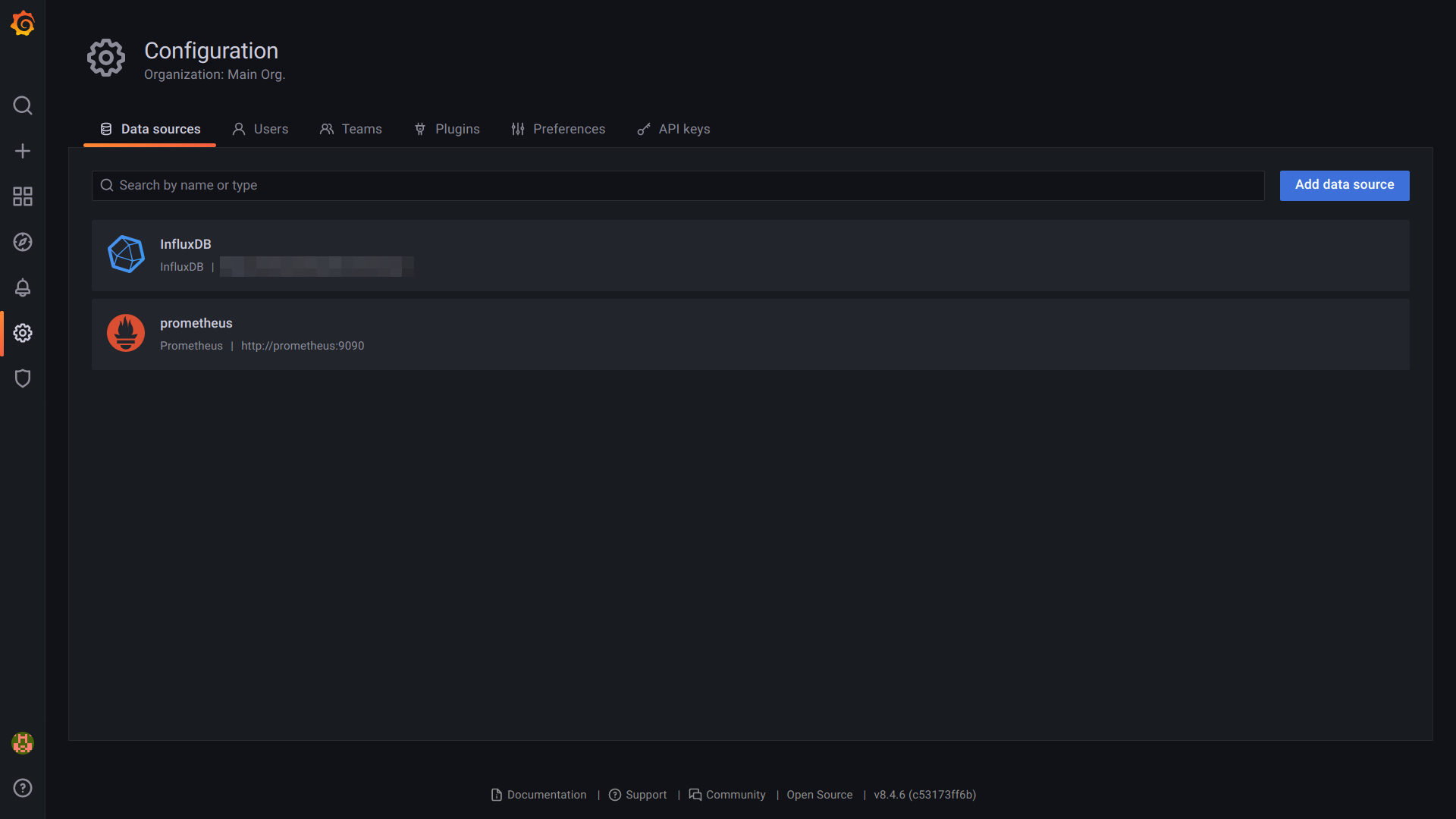Open the Alerting bell sidebar icon
This screenshot has height=819, width=1456.
23,287
